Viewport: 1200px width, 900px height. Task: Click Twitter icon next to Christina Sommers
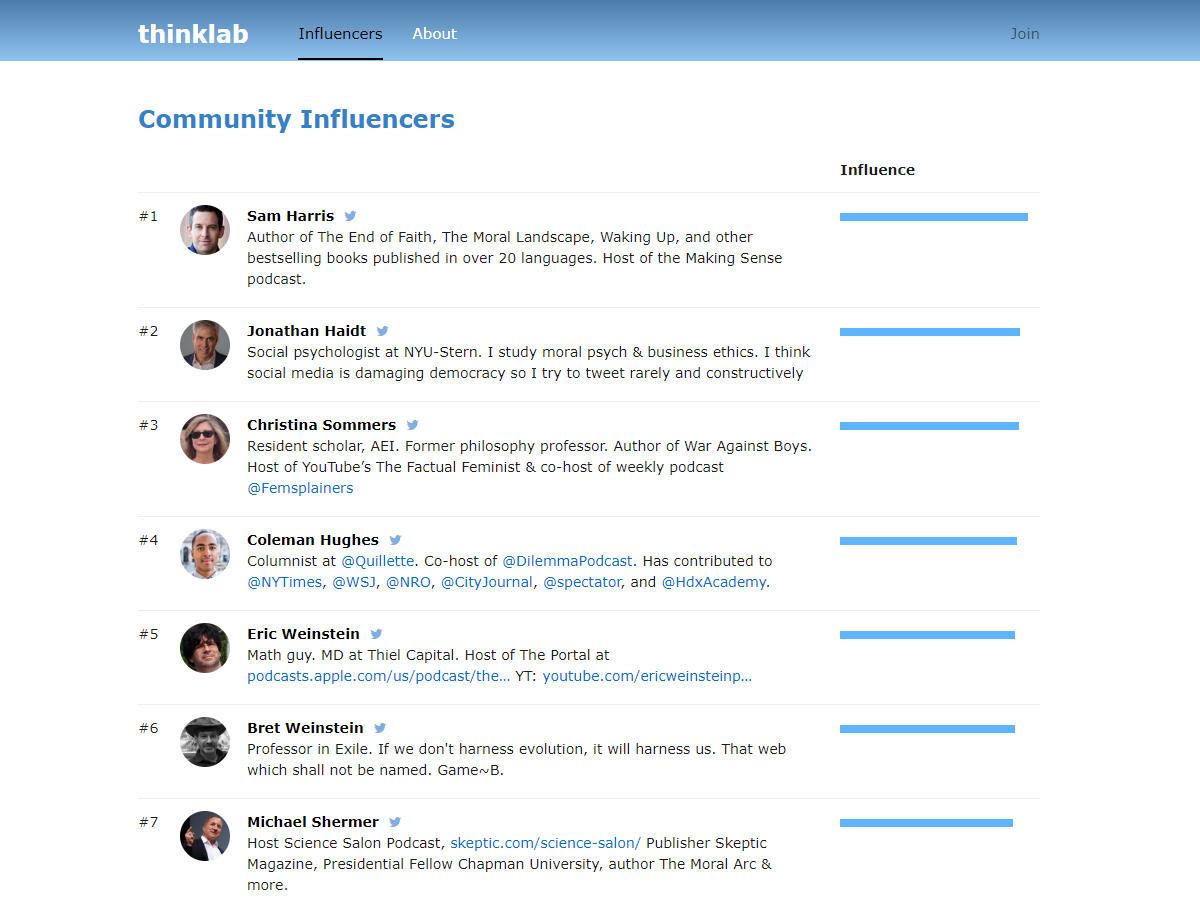tap(412, 425)
